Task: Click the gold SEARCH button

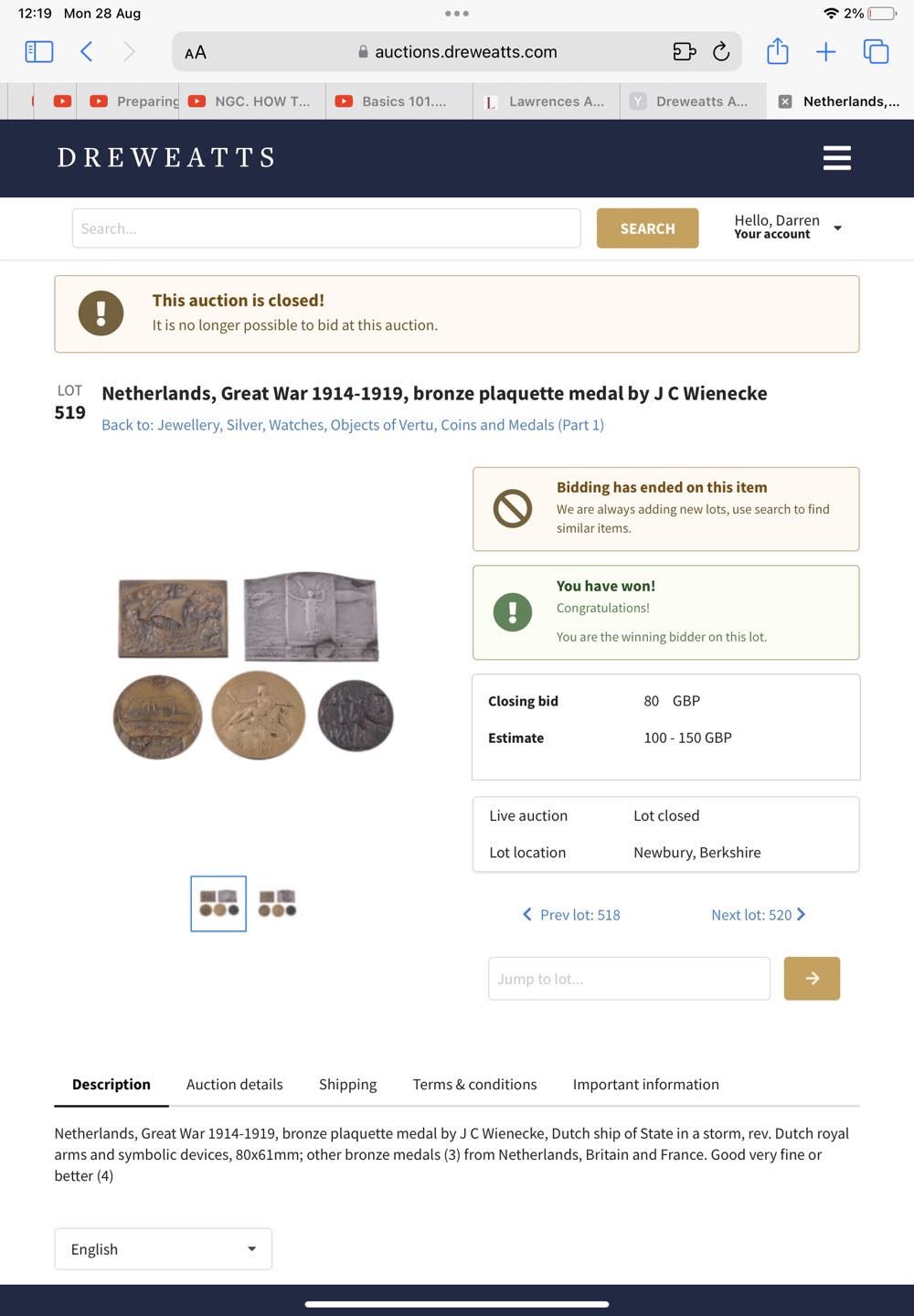Action: tap(647, 228)
